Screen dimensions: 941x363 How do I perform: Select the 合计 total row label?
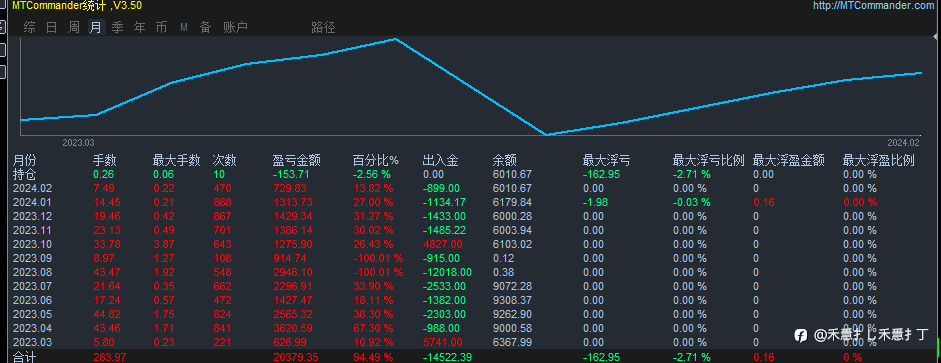click(x=25, y=358)
